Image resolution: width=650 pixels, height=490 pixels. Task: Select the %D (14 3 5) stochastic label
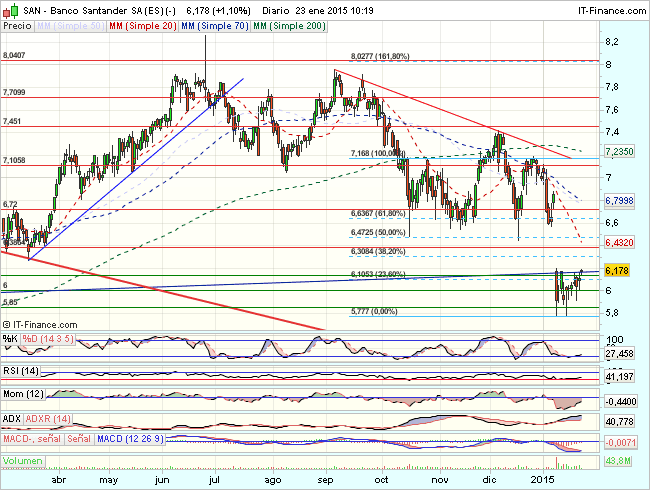(x=48, y=339)
